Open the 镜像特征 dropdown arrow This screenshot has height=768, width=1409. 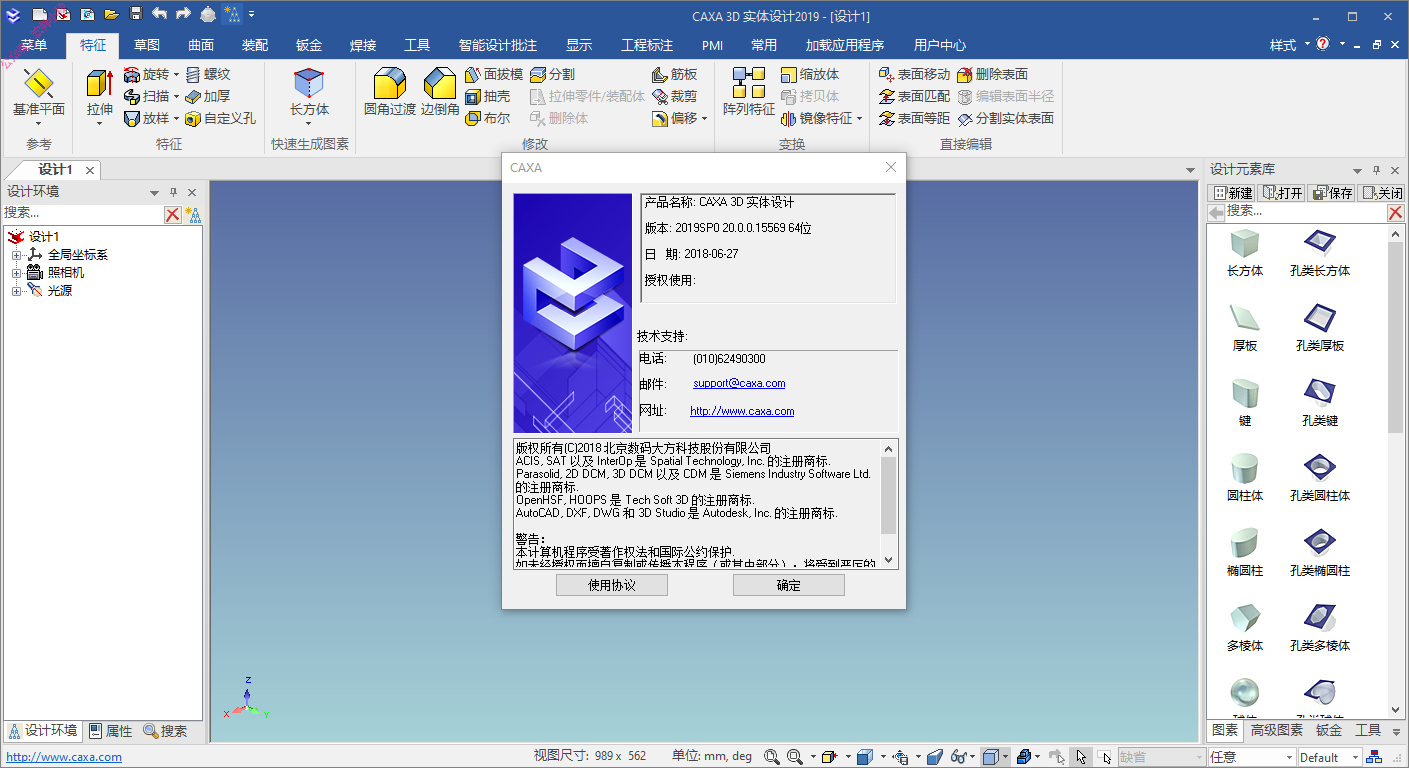[859, 118]
